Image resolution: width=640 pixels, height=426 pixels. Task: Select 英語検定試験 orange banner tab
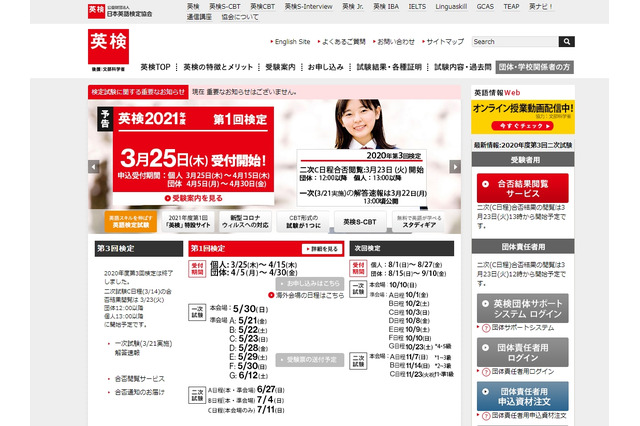(131, 222)
